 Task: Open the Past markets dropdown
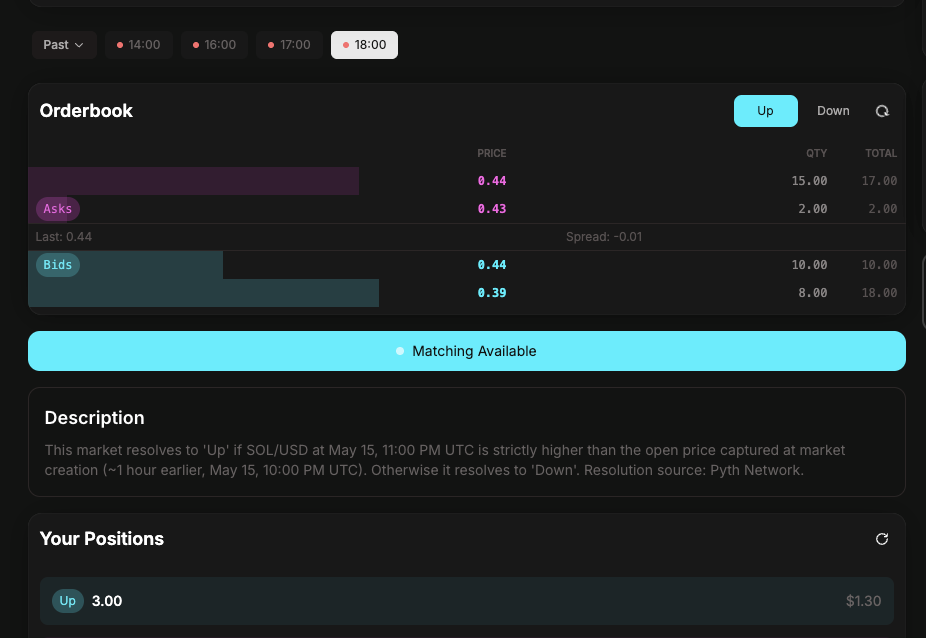click(x=64, y=45)
